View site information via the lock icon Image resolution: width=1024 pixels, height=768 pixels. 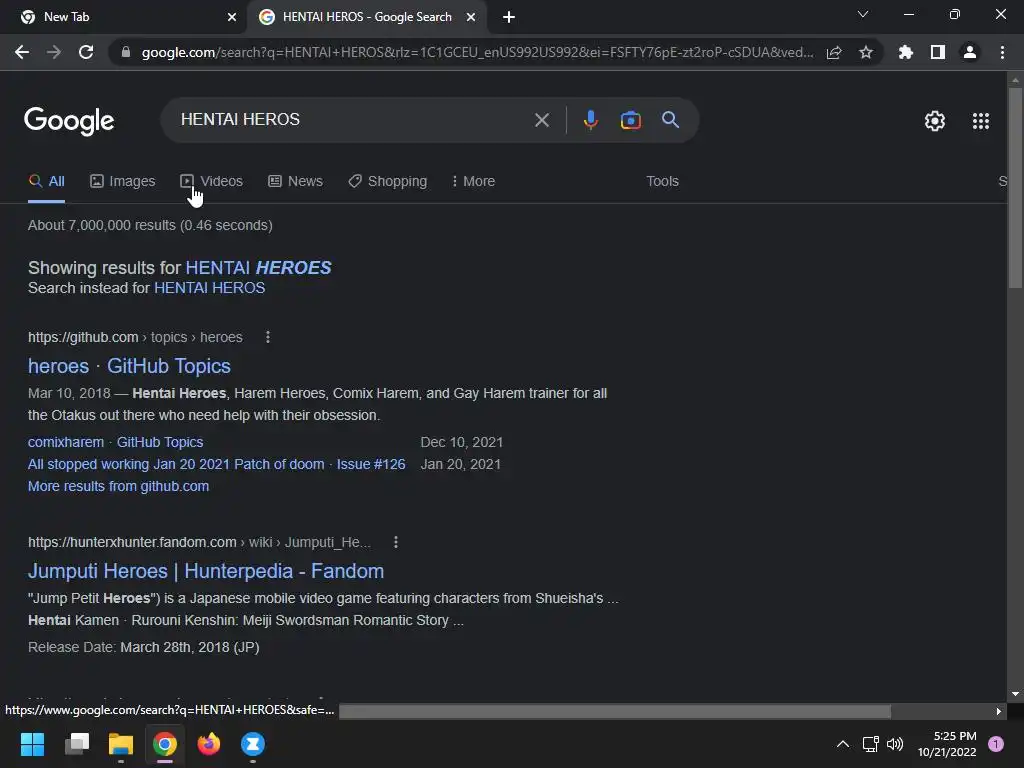click(126, 52)
